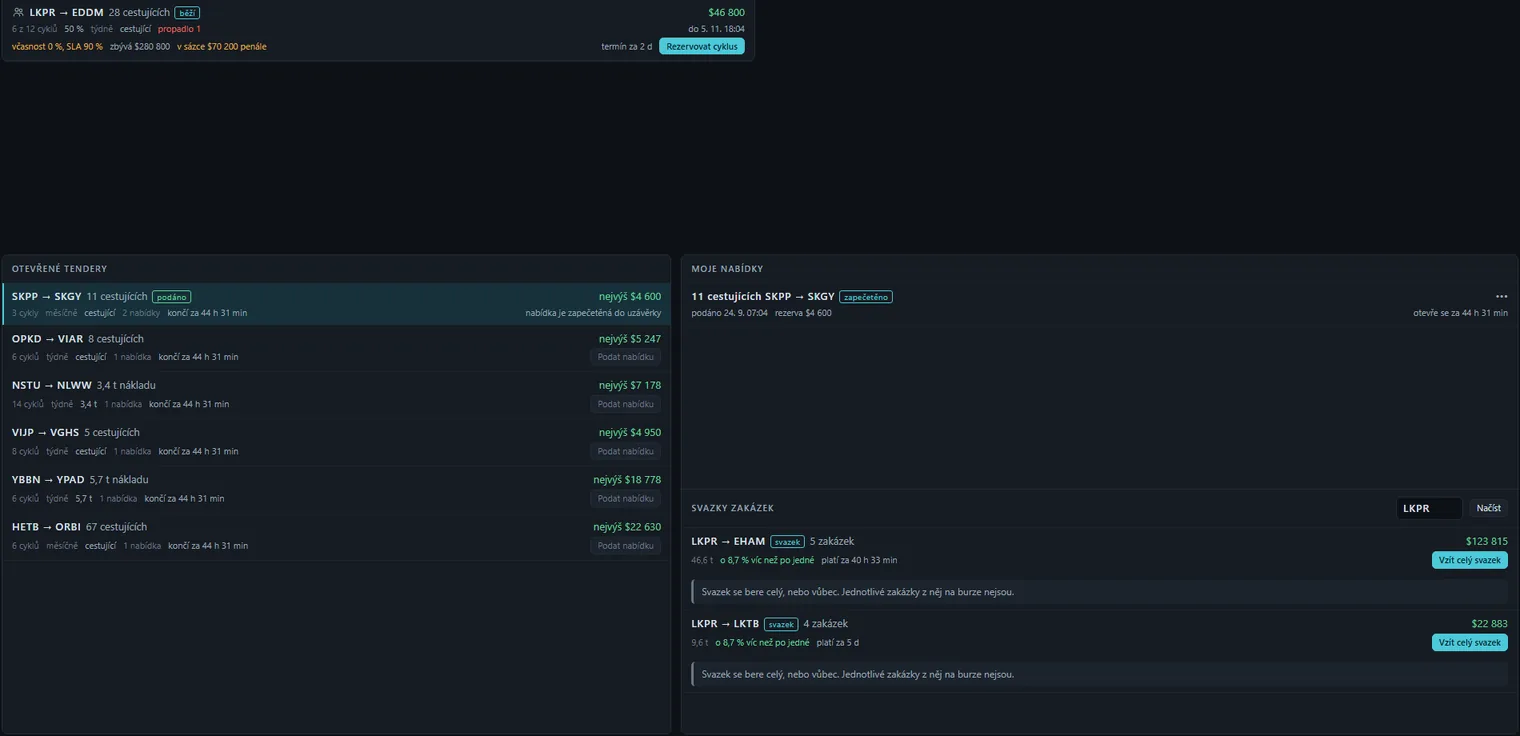Click the nejvýš $22 630 amount
The width and height of the screenshot is (1520, 736).
(627, 527)
